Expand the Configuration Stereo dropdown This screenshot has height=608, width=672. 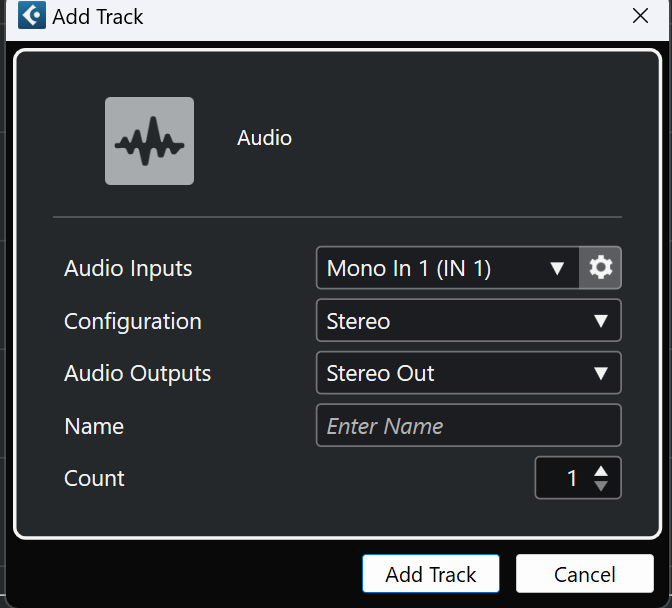pyautogui.click(x=468, y=321)
